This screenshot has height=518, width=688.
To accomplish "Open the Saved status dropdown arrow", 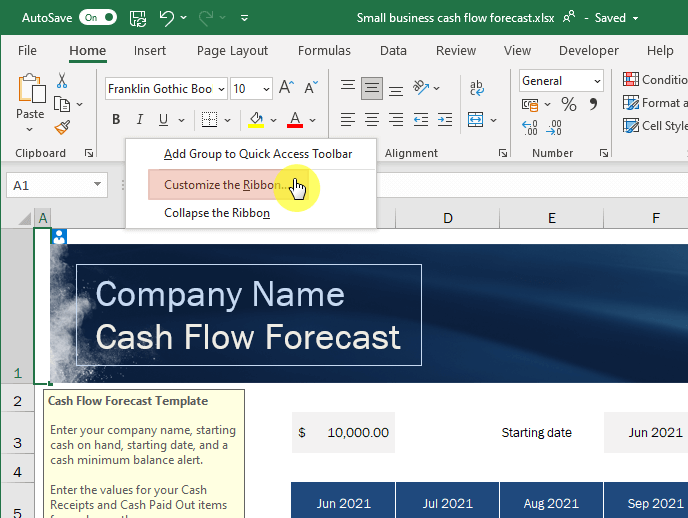I will (x=635, y=18).
